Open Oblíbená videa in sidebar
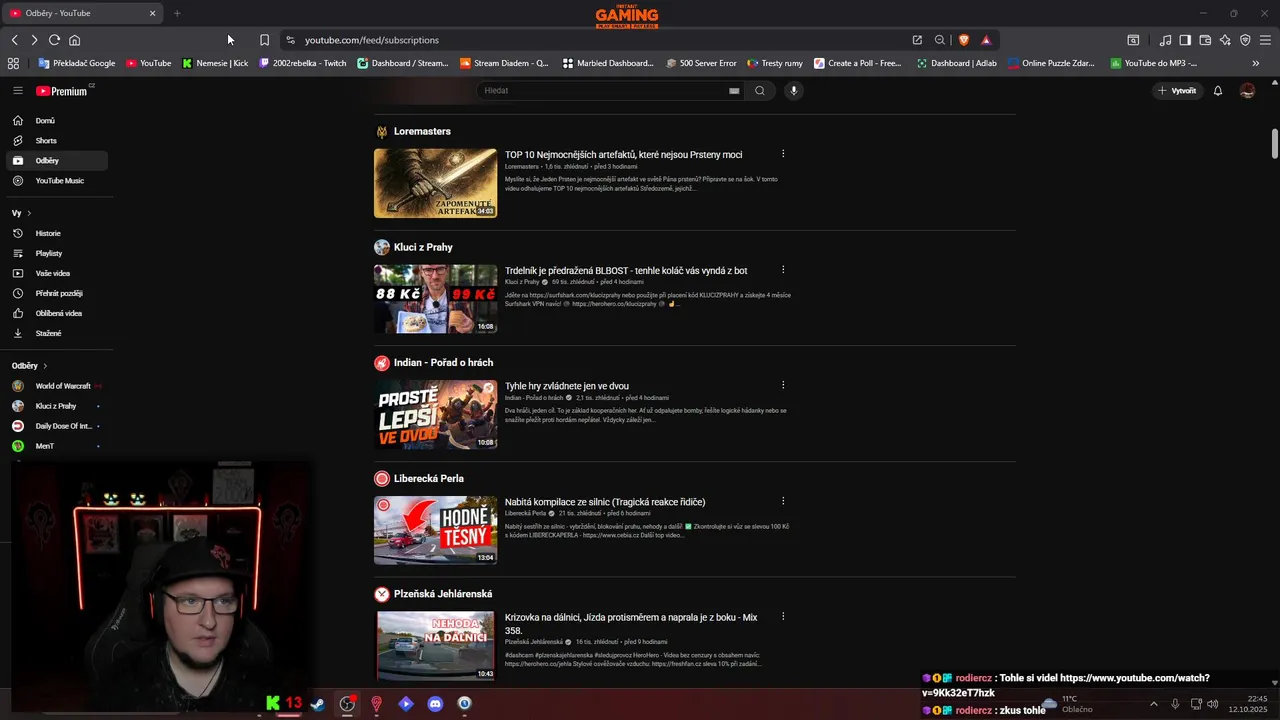The width and height of the screenshot is (1280, 720). (57, 313)
